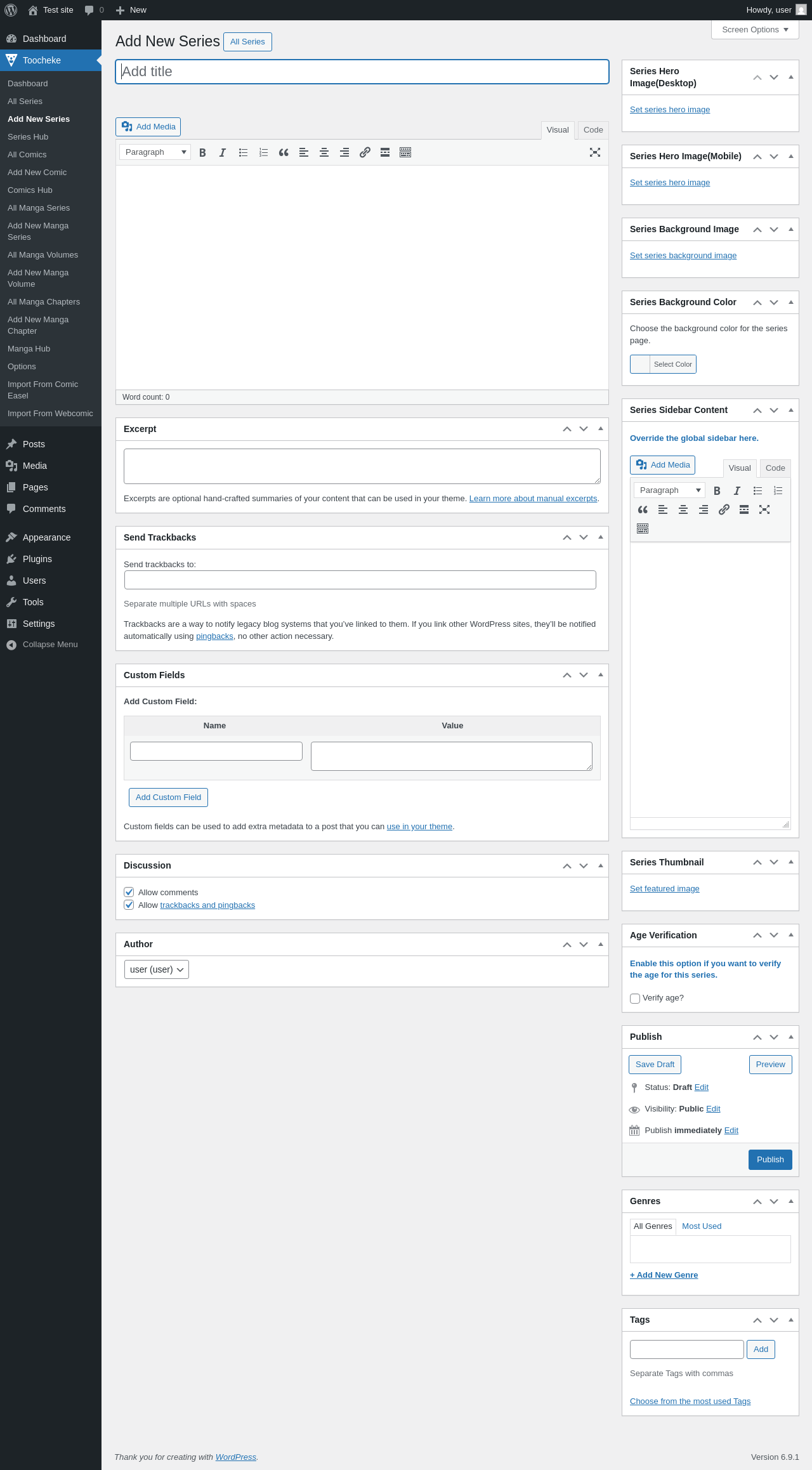The width and height of the screenshot is (812, 1470).
Task: Expand the Screen Options panel
Action: (x=755, y=30)
